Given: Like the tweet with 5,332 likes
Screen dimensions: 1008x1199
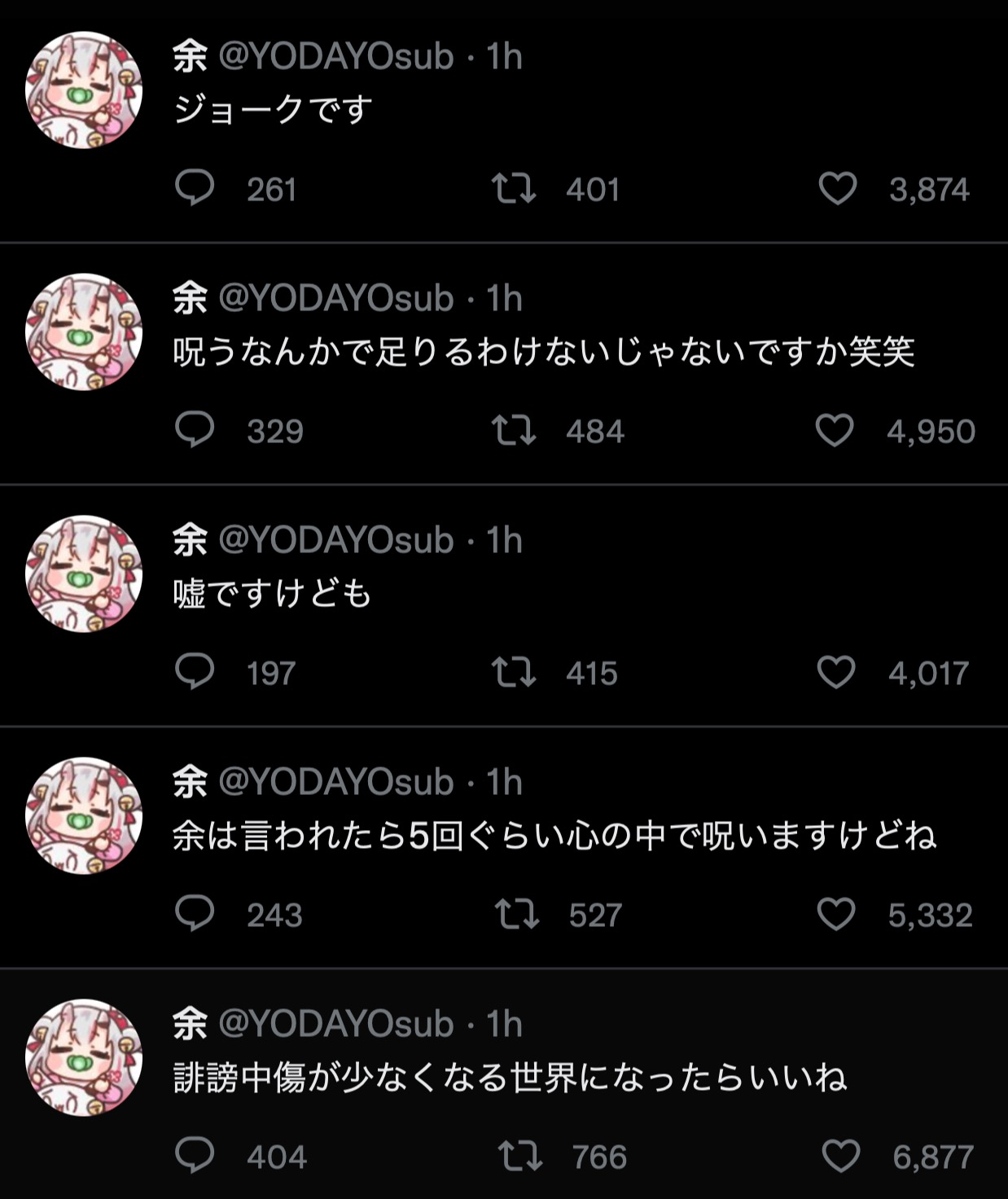Looking at the screenshot, I should [836, 914].
